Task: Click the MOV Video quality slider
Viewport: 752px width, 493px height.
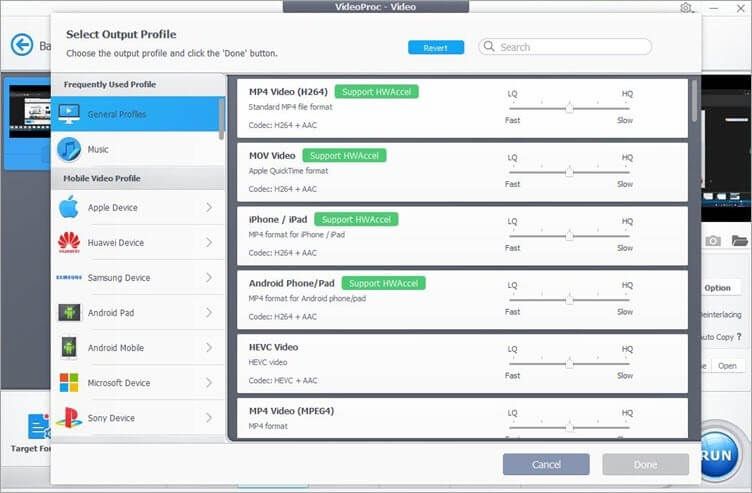Action: pos(569,171)
